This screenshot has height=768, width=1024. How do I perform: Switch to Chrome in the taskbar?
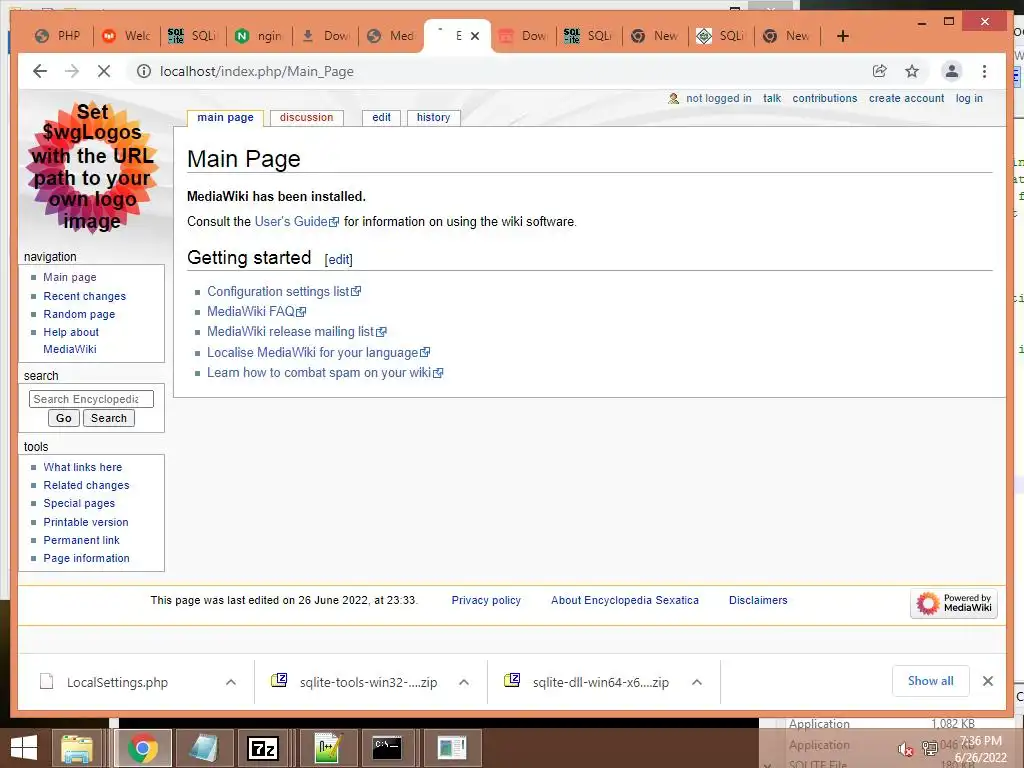(x=142, y=748)
